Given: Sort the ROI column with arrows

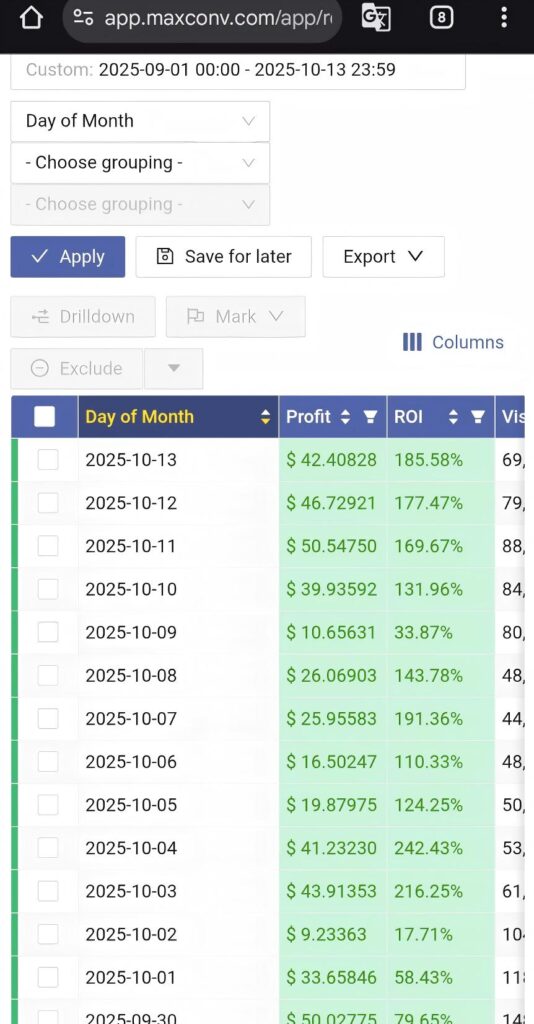Looking at the screenshot, I should pyautogui.click(x=454, y=417).
